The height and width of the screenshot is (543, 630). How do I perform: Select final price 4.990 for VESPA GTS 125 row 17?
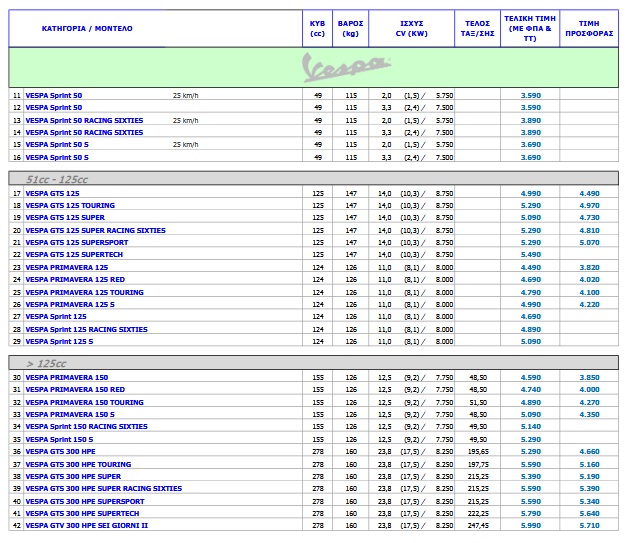coord(531,194)
